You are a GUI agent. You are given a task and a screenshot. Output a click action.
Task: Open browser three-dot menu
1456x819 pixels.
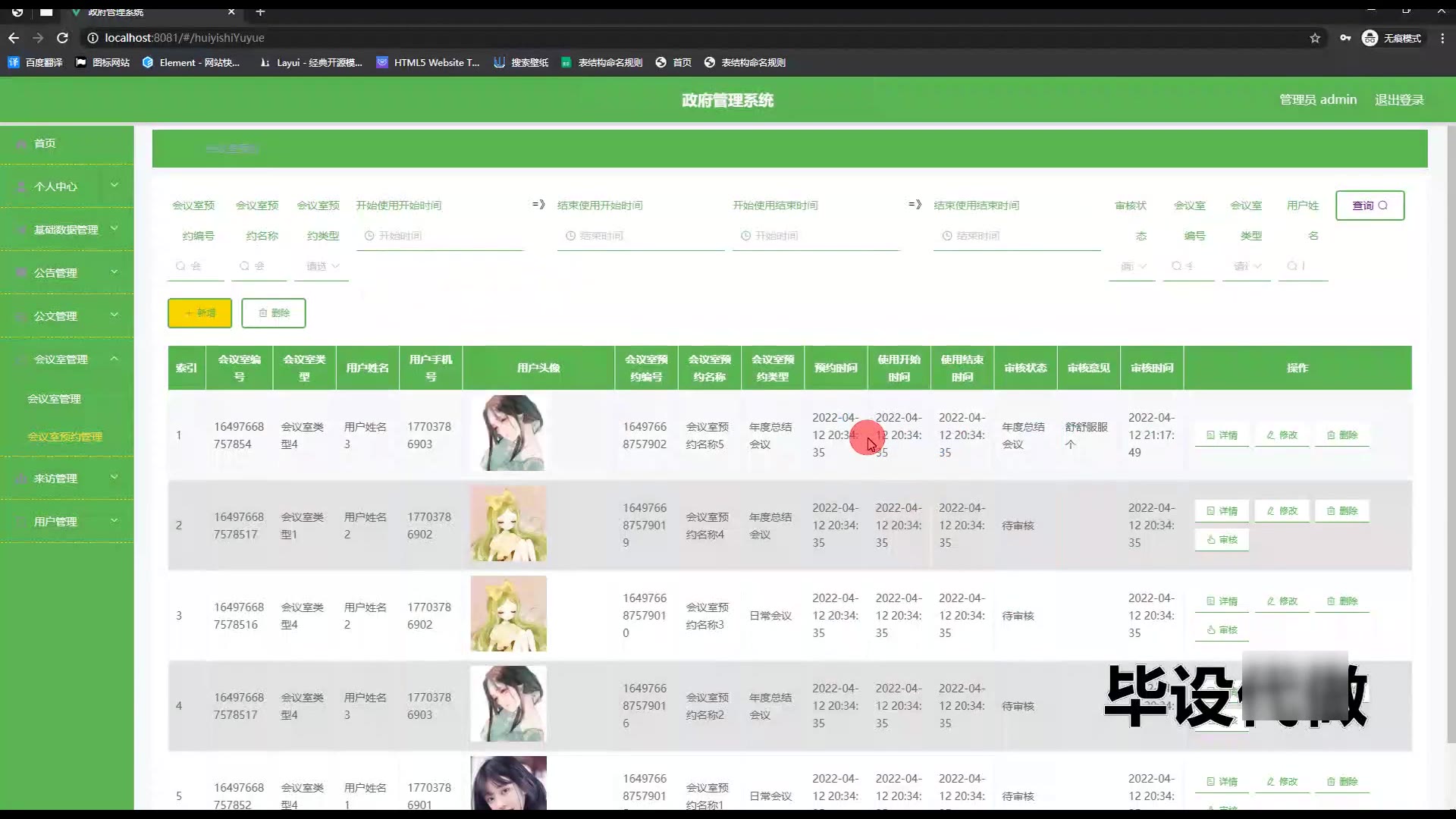[x=1442, y=38]
